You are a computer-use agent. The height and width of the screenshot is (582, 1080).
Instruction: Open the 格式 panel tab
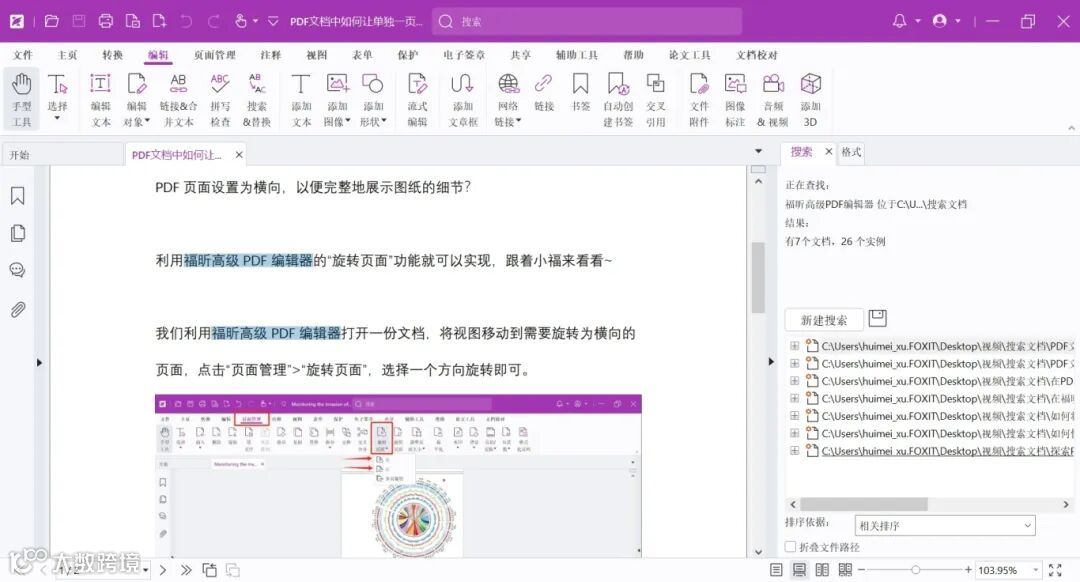coord(851,152)
